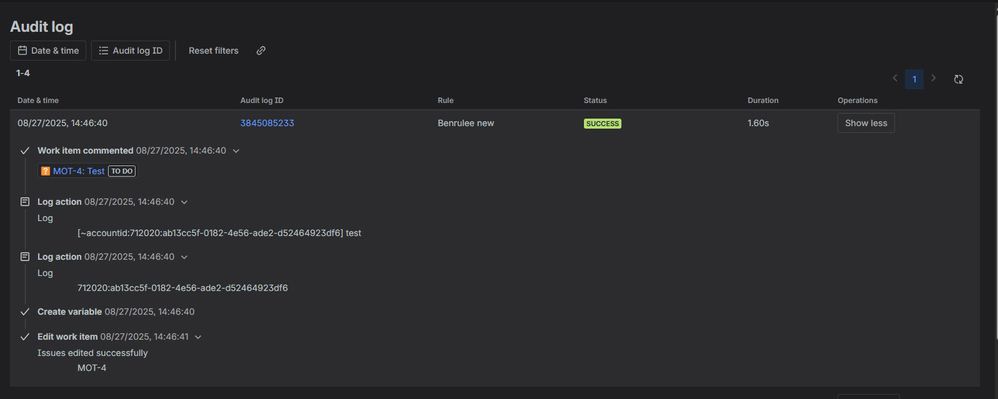
Task: Click the checkmark icon beside Create variable
Action: click(x=25, y=312)
